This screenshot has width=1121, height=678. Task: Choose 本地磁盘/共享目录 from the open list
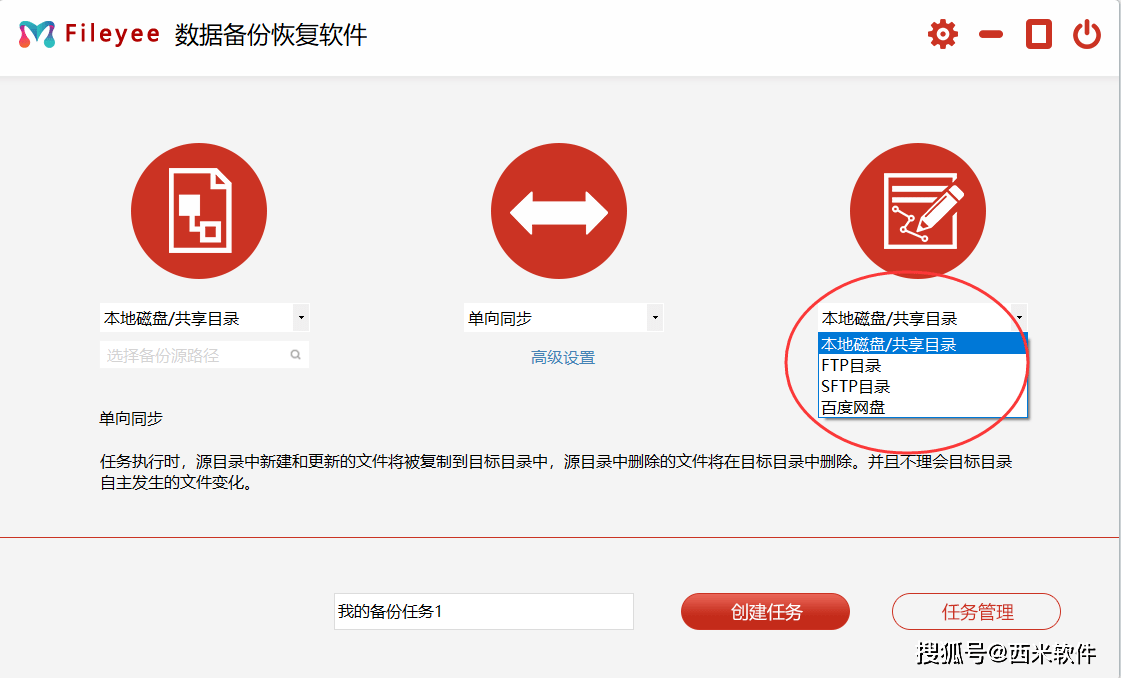click(x=922, y=344)
